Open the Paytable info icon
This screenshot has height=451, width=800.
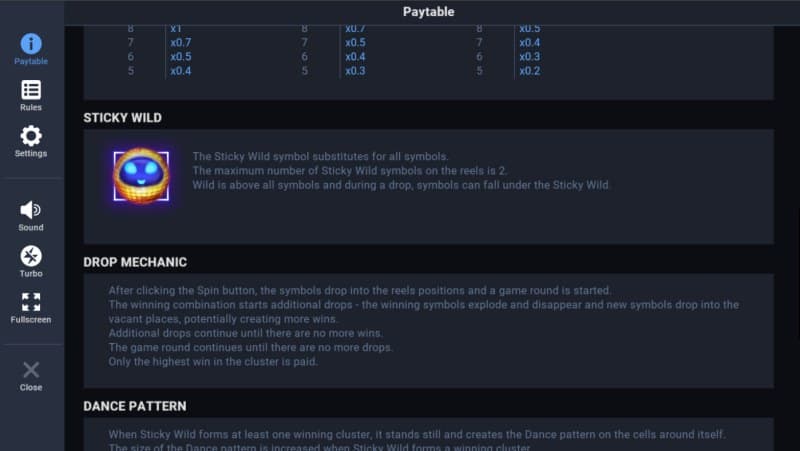click(x=31, y=43)
